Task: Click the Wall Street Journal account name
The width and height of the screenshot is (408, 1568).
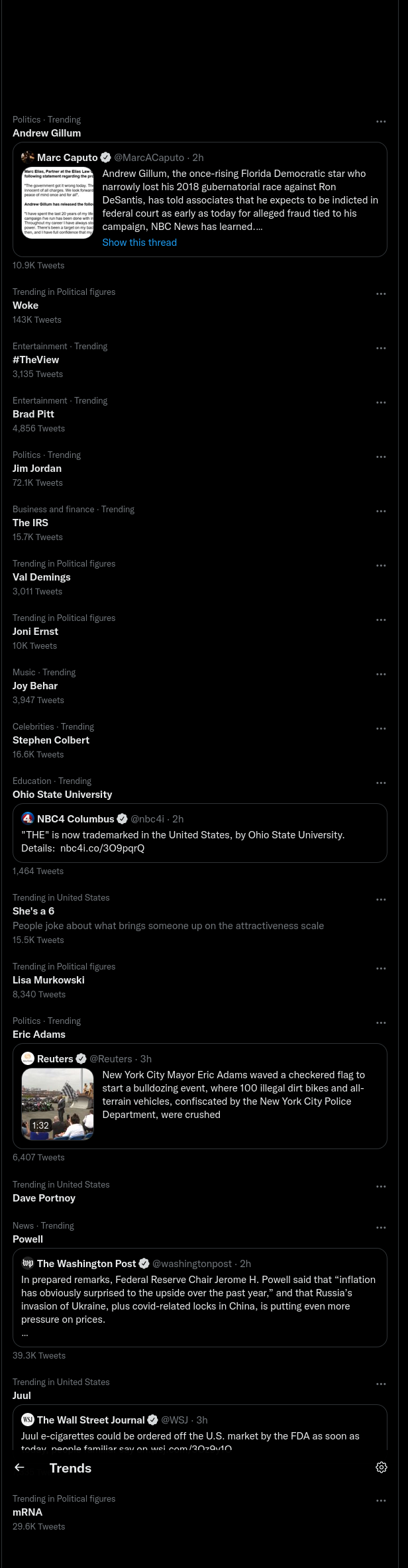Action: click(x=91, y=1420)
